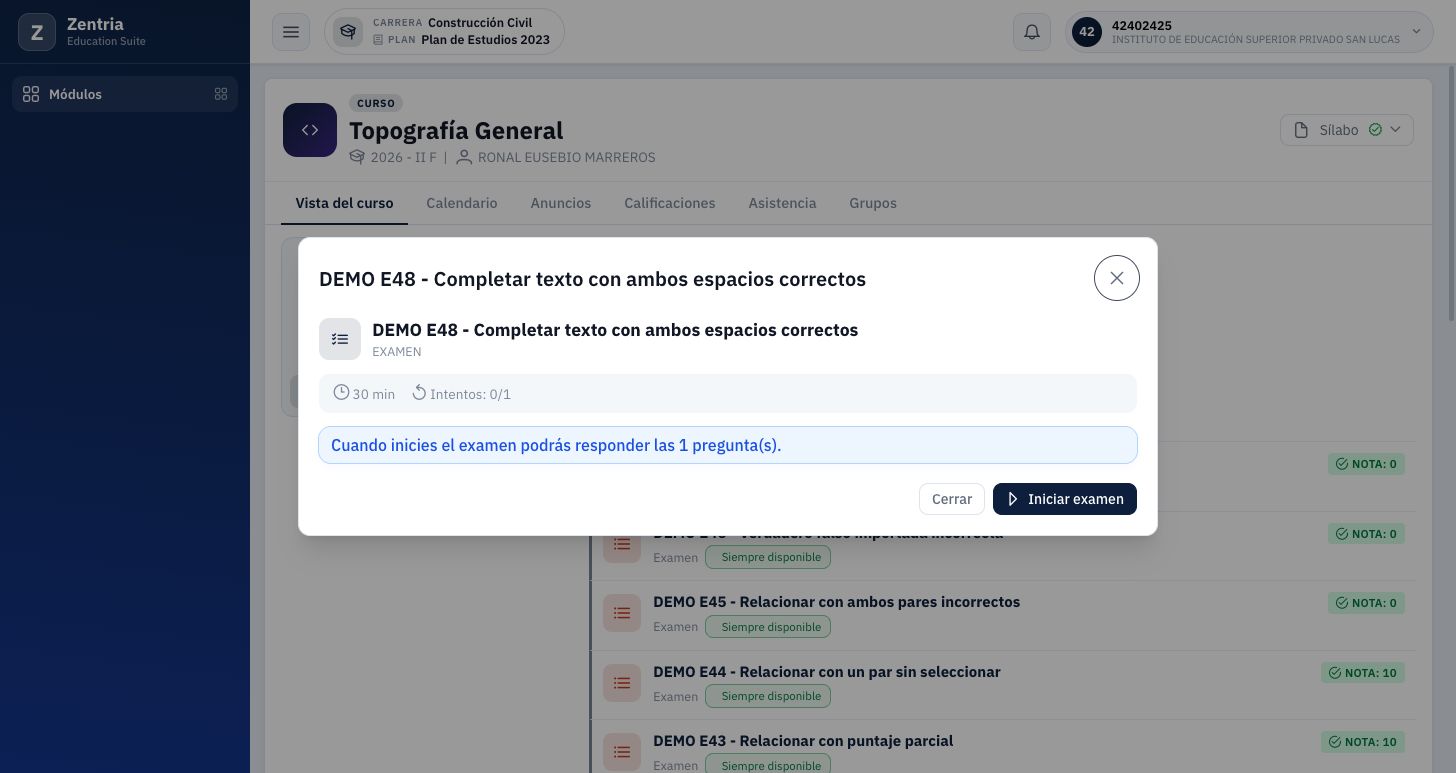Image resolution: width=1456 pixels, height=773 pixels.
Task: Select the Grupos tab
Action: [873, 203]
